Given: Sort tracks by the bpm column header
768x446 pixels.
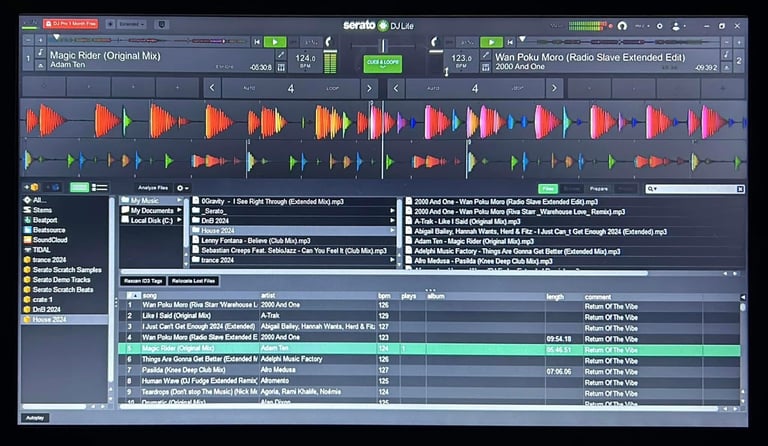Looking at the screenshot, I should coord(384,296).
